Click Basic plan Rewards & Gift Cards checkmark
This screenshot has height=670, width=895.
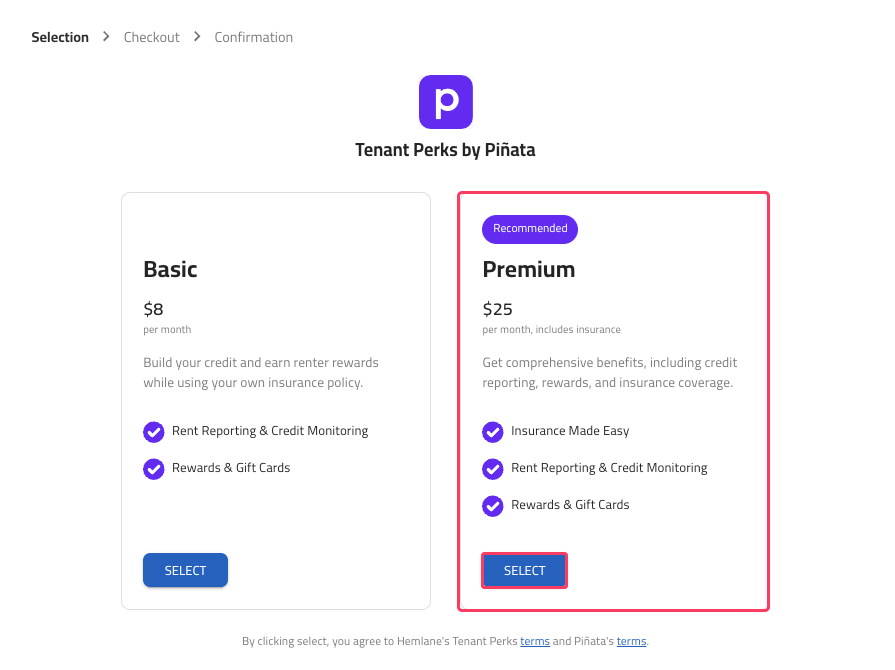tap(154, 469)
